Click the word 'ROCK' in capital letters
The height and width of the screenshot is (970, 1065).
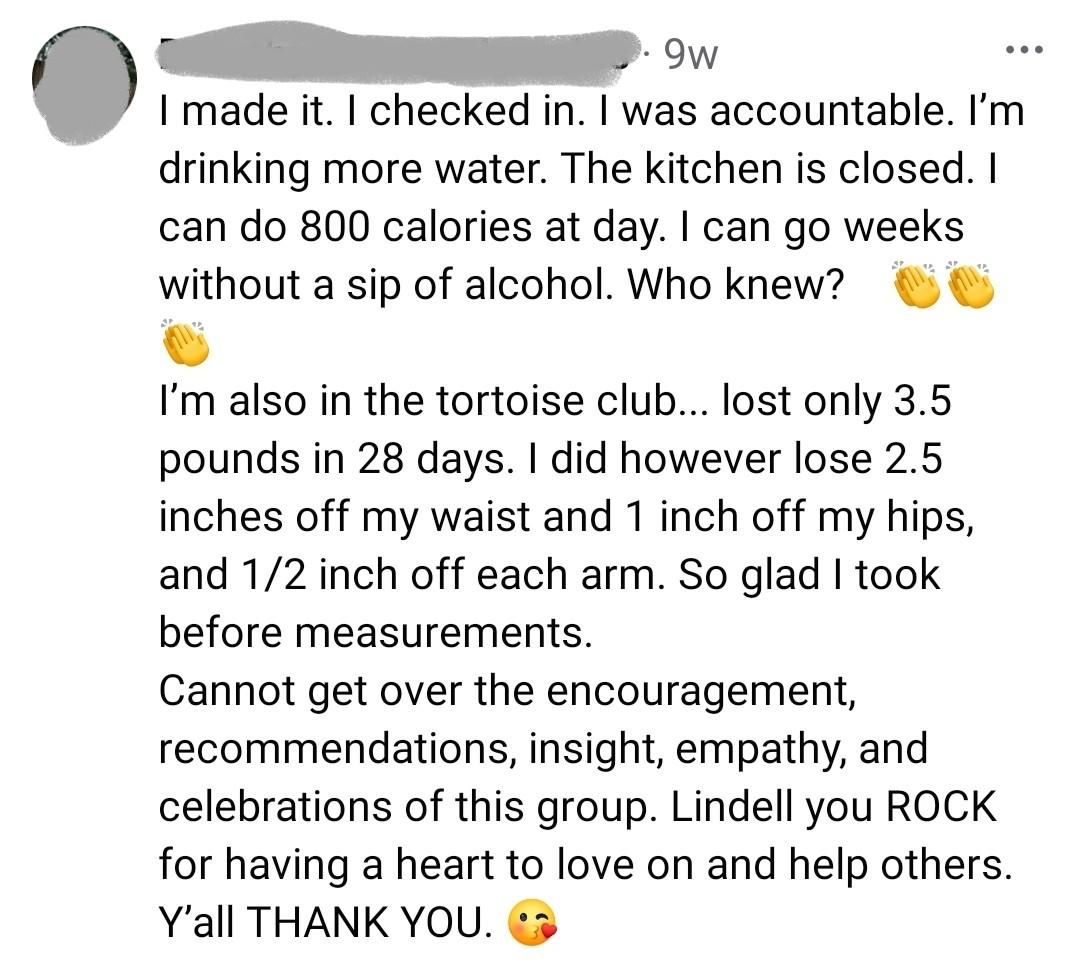(x=941, y=807)
